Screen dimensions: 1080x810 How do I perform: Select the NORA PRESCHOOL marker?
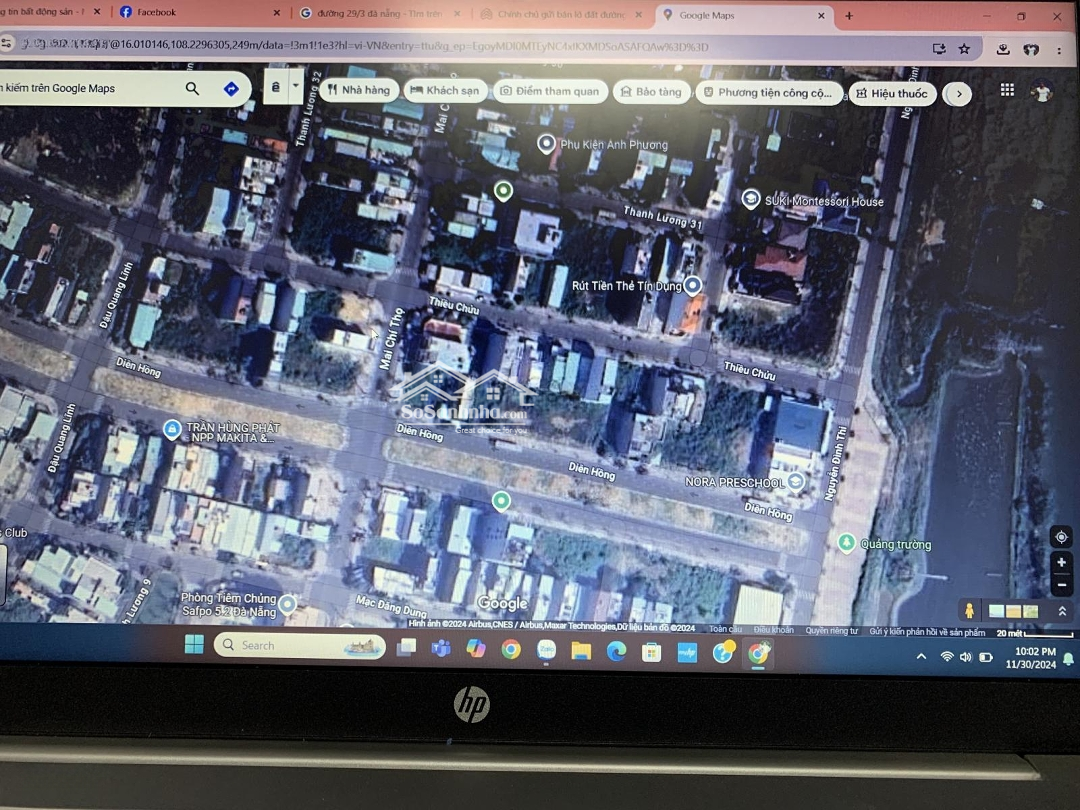point(796,481)
